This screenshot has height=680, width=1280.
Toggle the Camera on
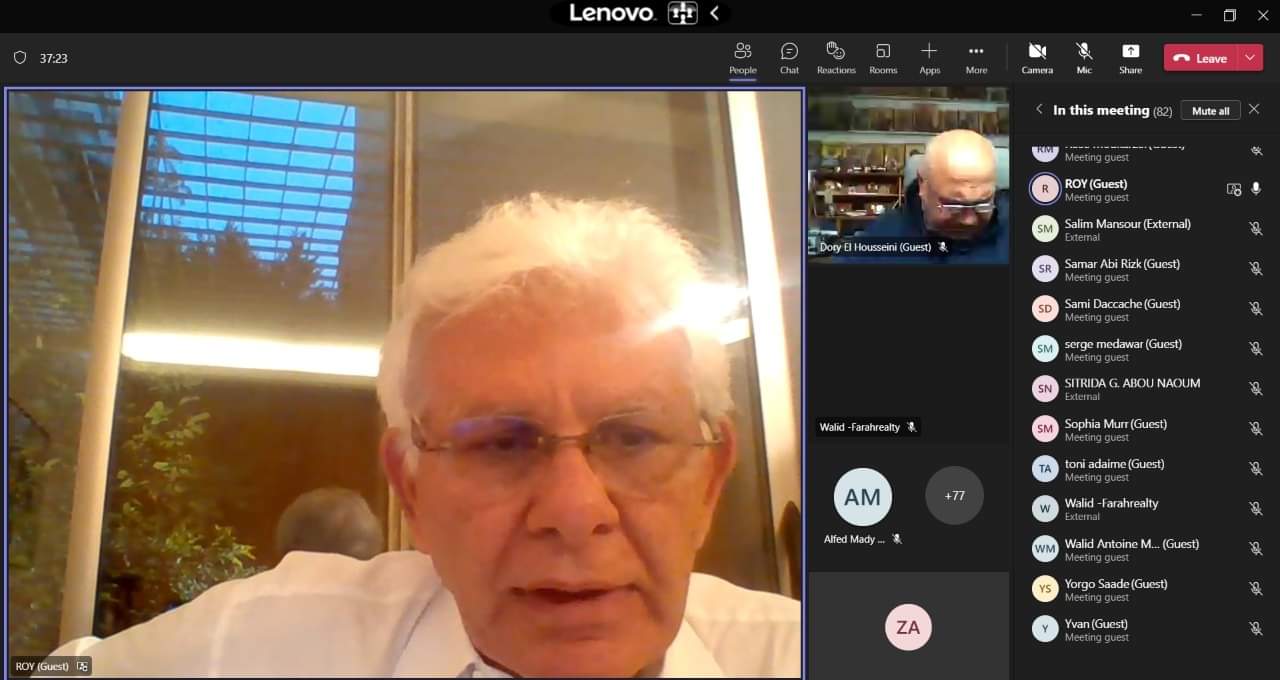[1037, 58]
